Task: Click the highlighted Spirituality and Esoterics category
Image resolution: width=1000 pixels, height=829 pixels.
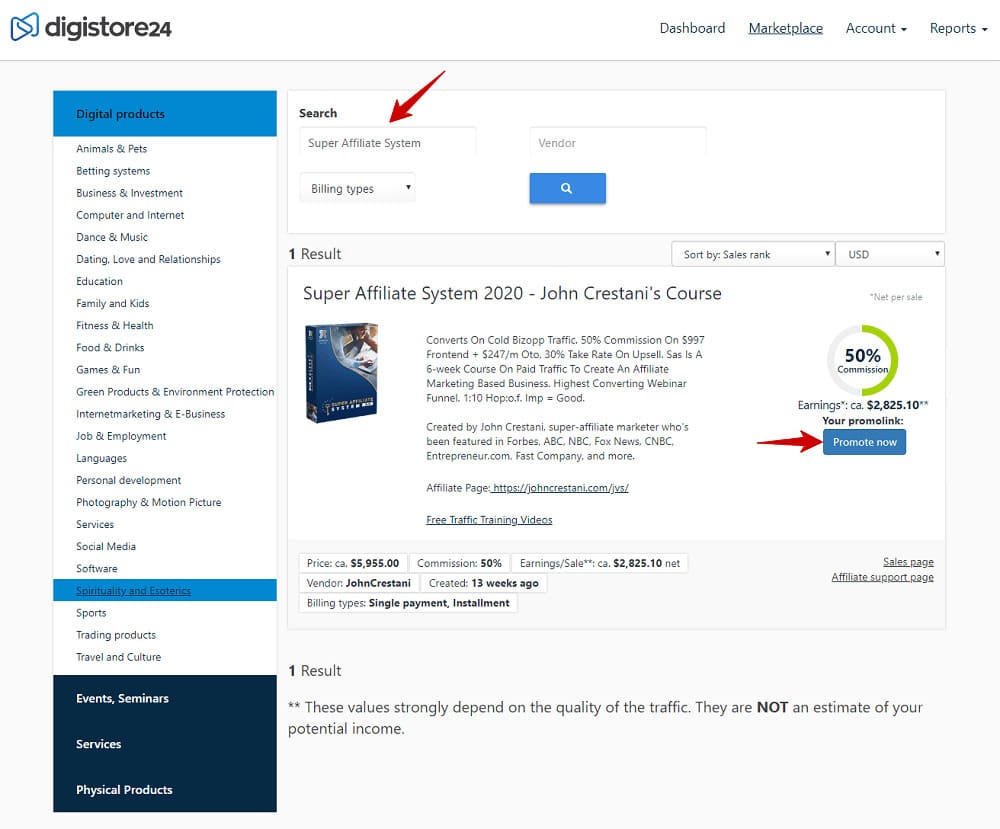Action: point(165,591)
